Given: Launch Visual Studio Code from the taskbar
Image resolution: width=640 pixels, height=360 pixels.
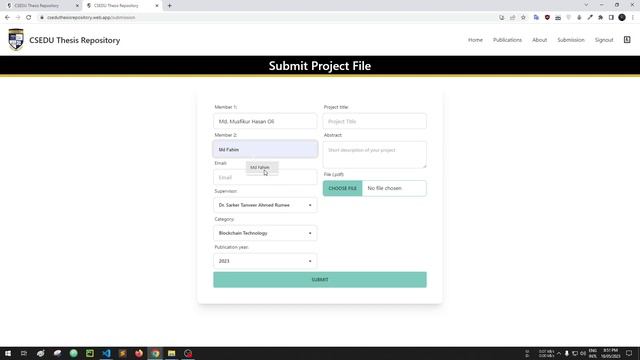Looking at the screenshot, I should pos(106,353).
